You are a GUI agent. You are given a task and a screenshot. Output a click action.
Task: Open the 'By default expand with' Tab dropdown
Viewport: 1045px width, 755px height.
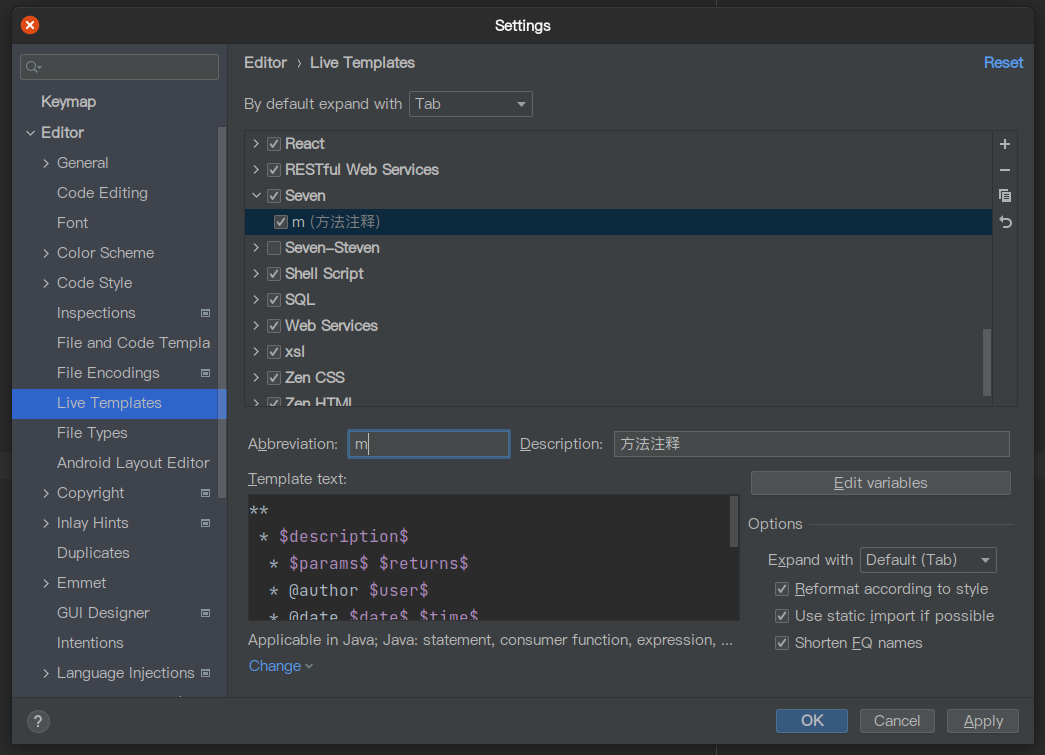(471, 104)
